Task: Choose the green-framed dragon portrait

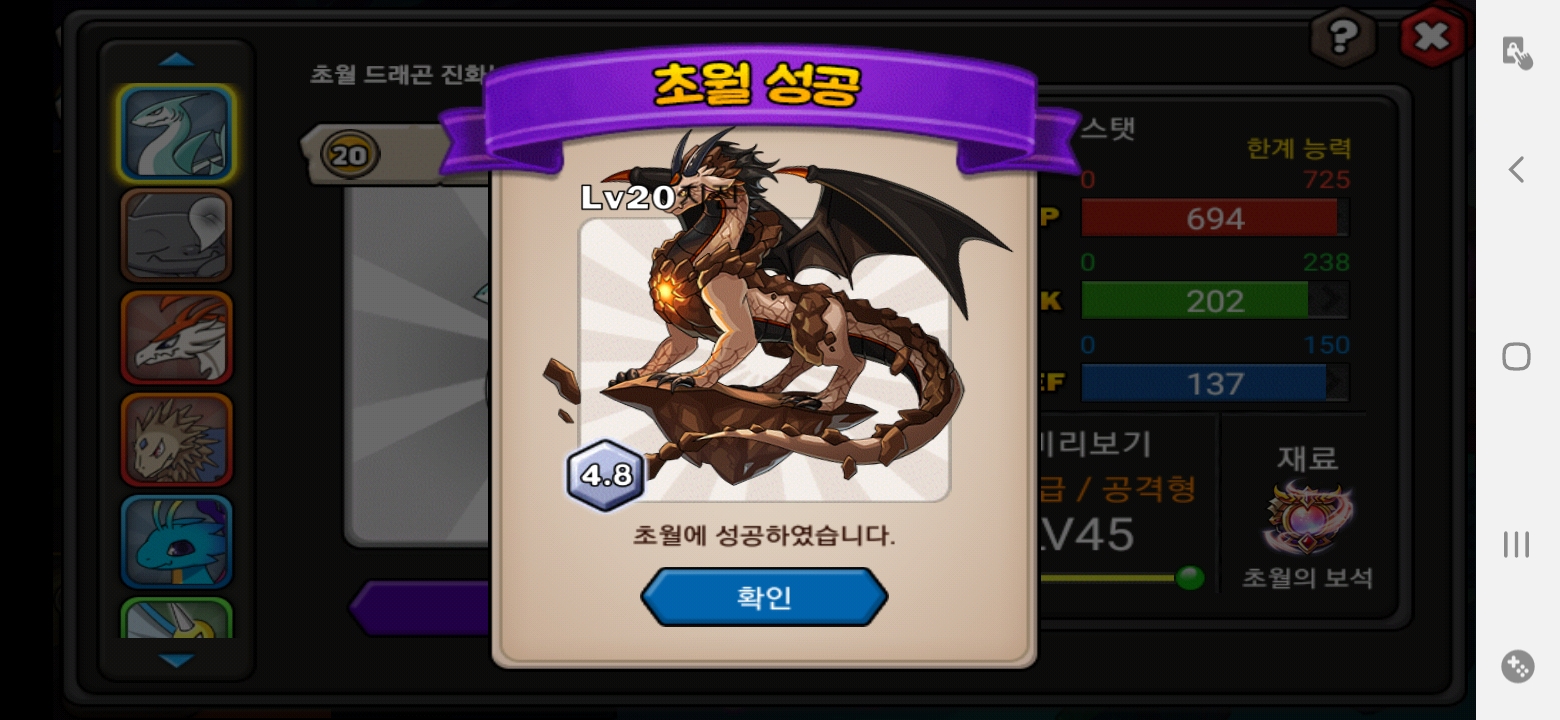Action: click(177, 618)
